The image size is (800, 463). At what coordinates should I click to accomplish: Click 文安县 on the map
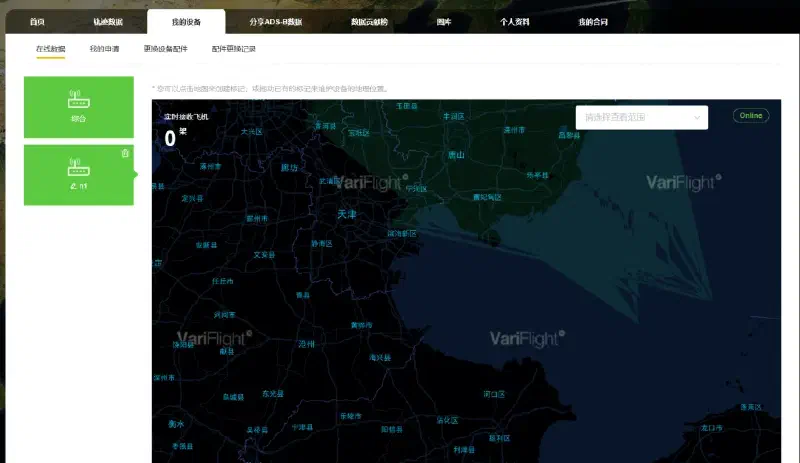pyautogui.click(x=264, y=255)
